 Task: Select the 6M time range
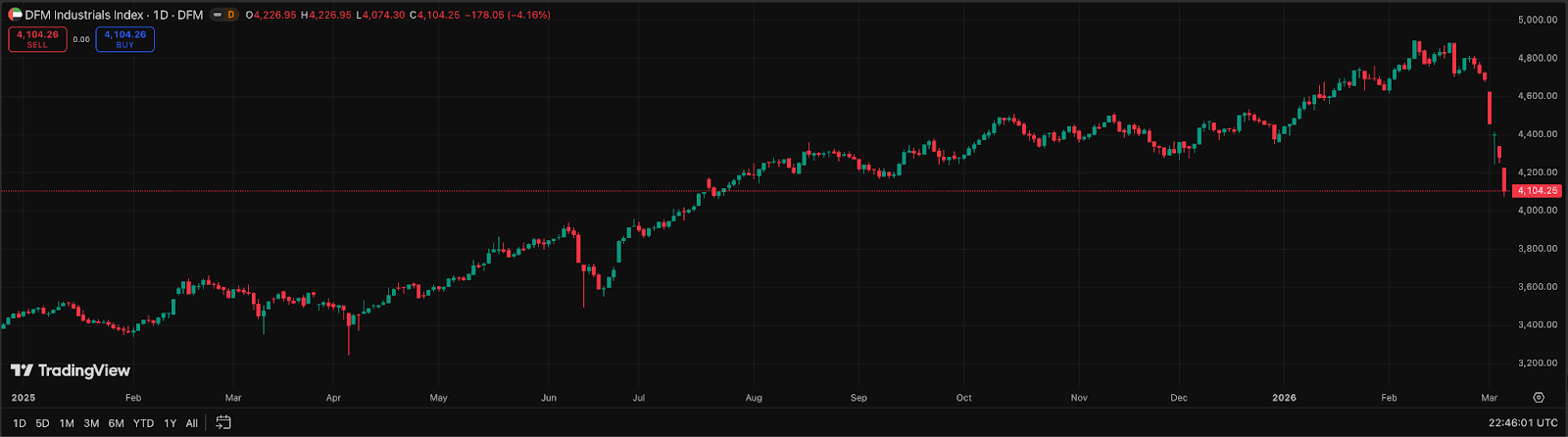pyautogui.click(x=116, y=423)
